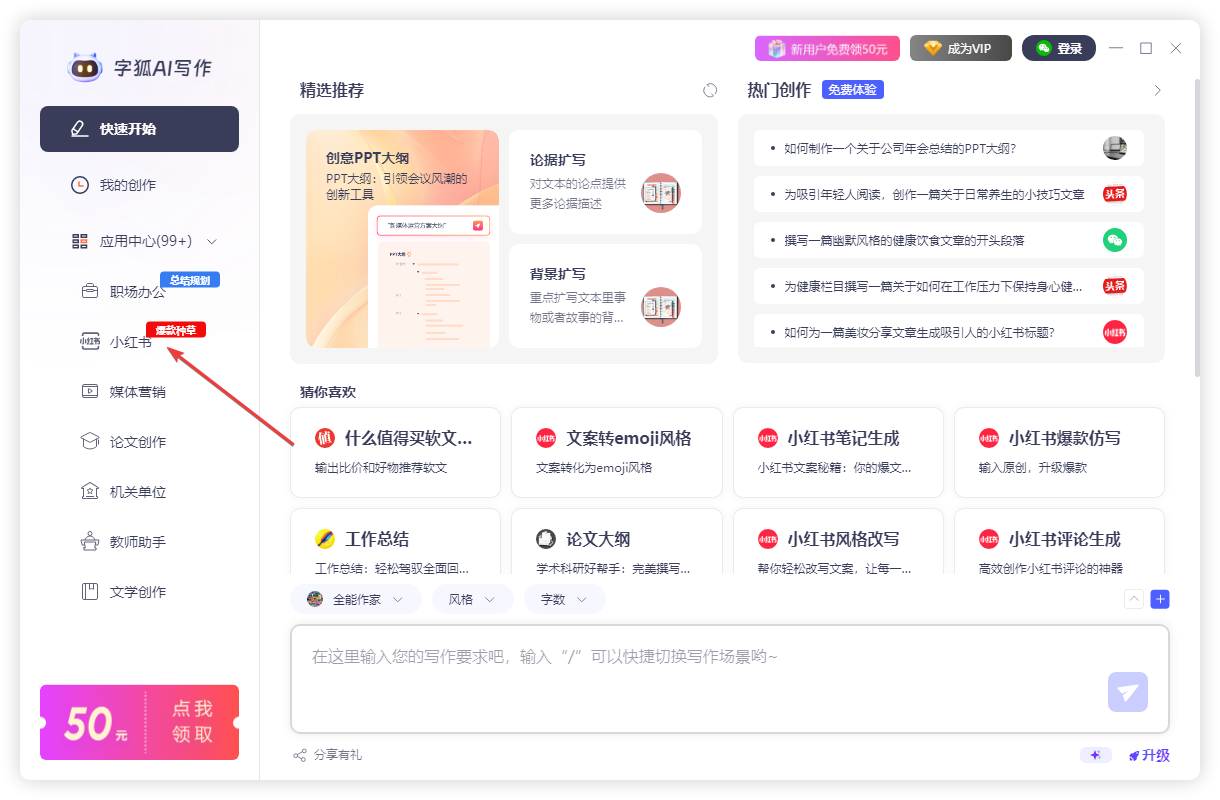This screenshot has height=800, width=1220.
Task: Collapse the panel with the up-arrow button
Action: point(1134,599)
